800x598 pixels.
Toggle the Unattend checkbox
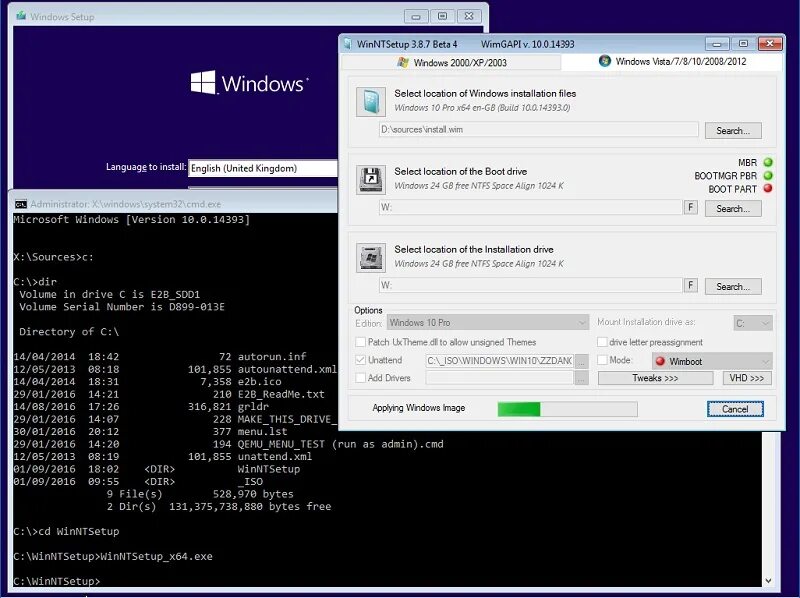coord(361,360)
